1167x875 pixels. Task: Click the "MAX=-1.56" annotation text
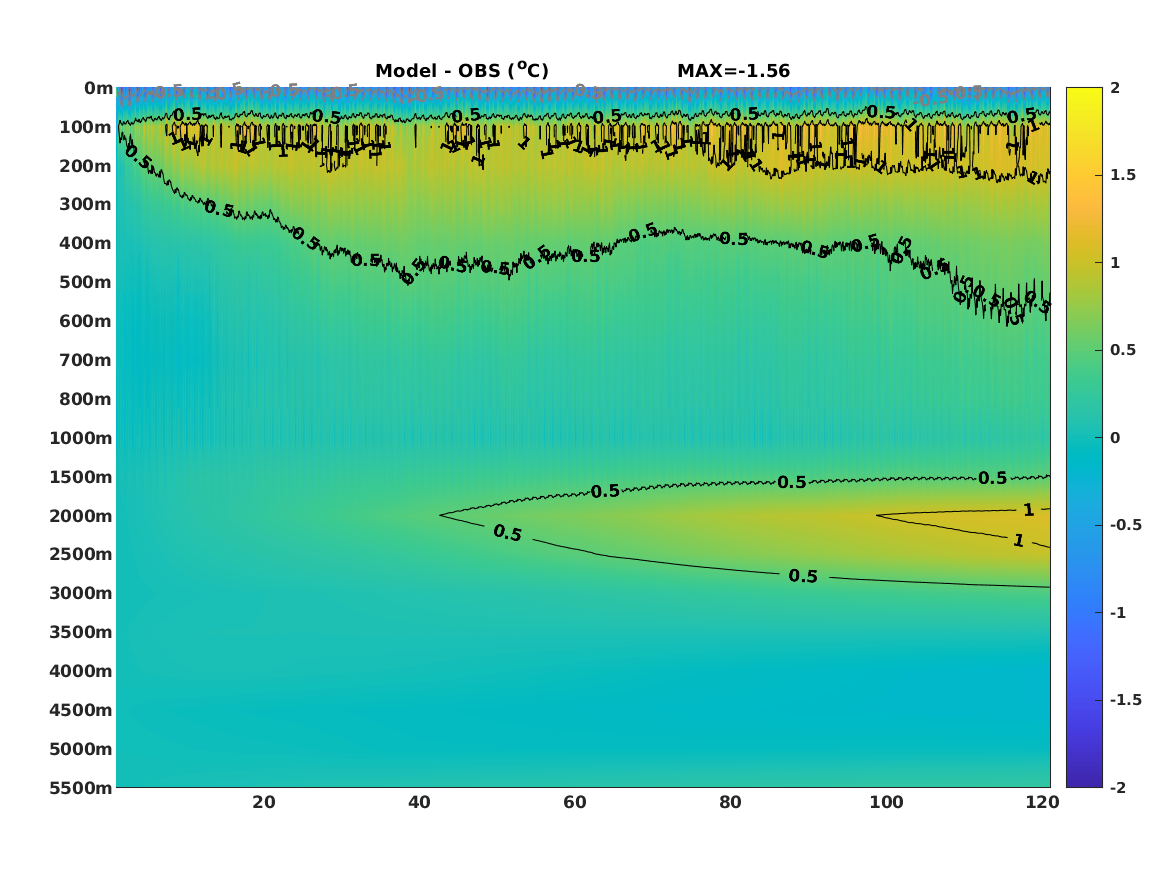pyautogui.click(x=733, y=71)
